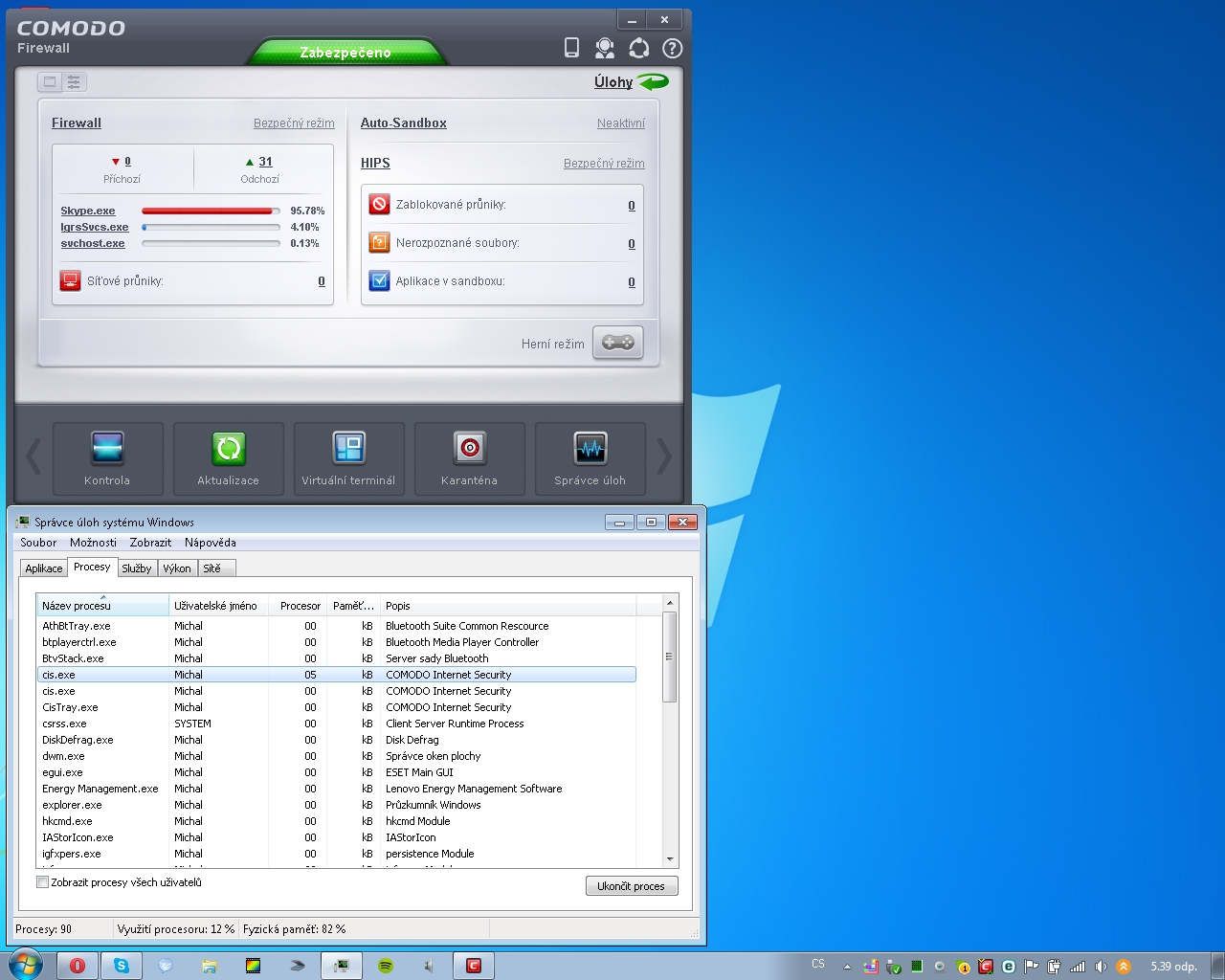Open the Auto-Sandbox heading link

coord(404,122)
